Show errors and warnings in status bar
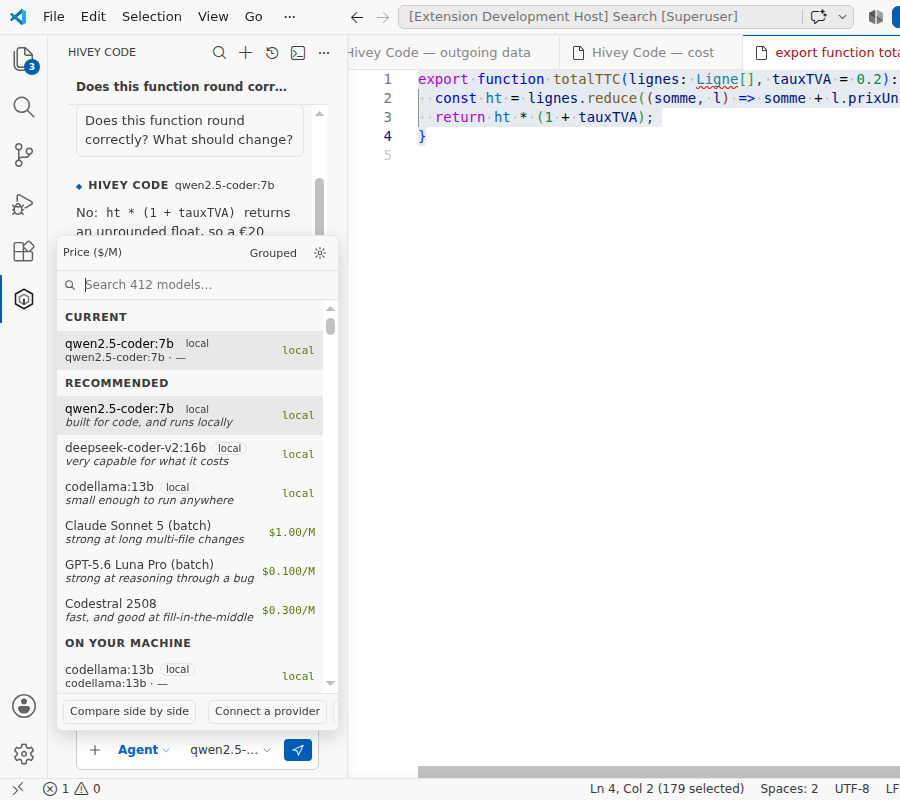The image size is (900, 800). (72, 789)
